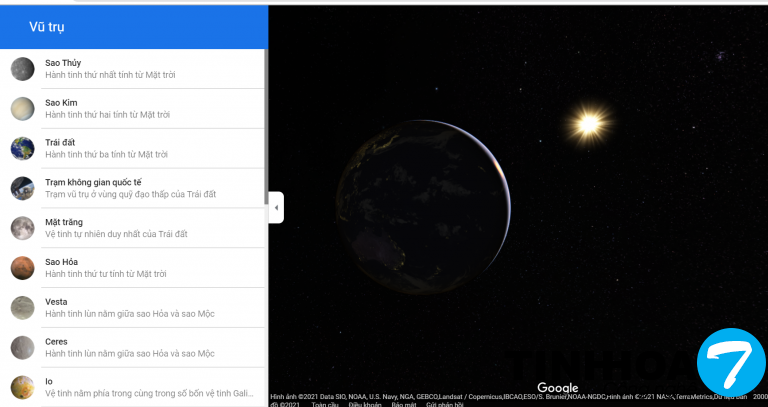Select the Sao Kim planet icon
The image size is (768, 407).
(22, 108)
